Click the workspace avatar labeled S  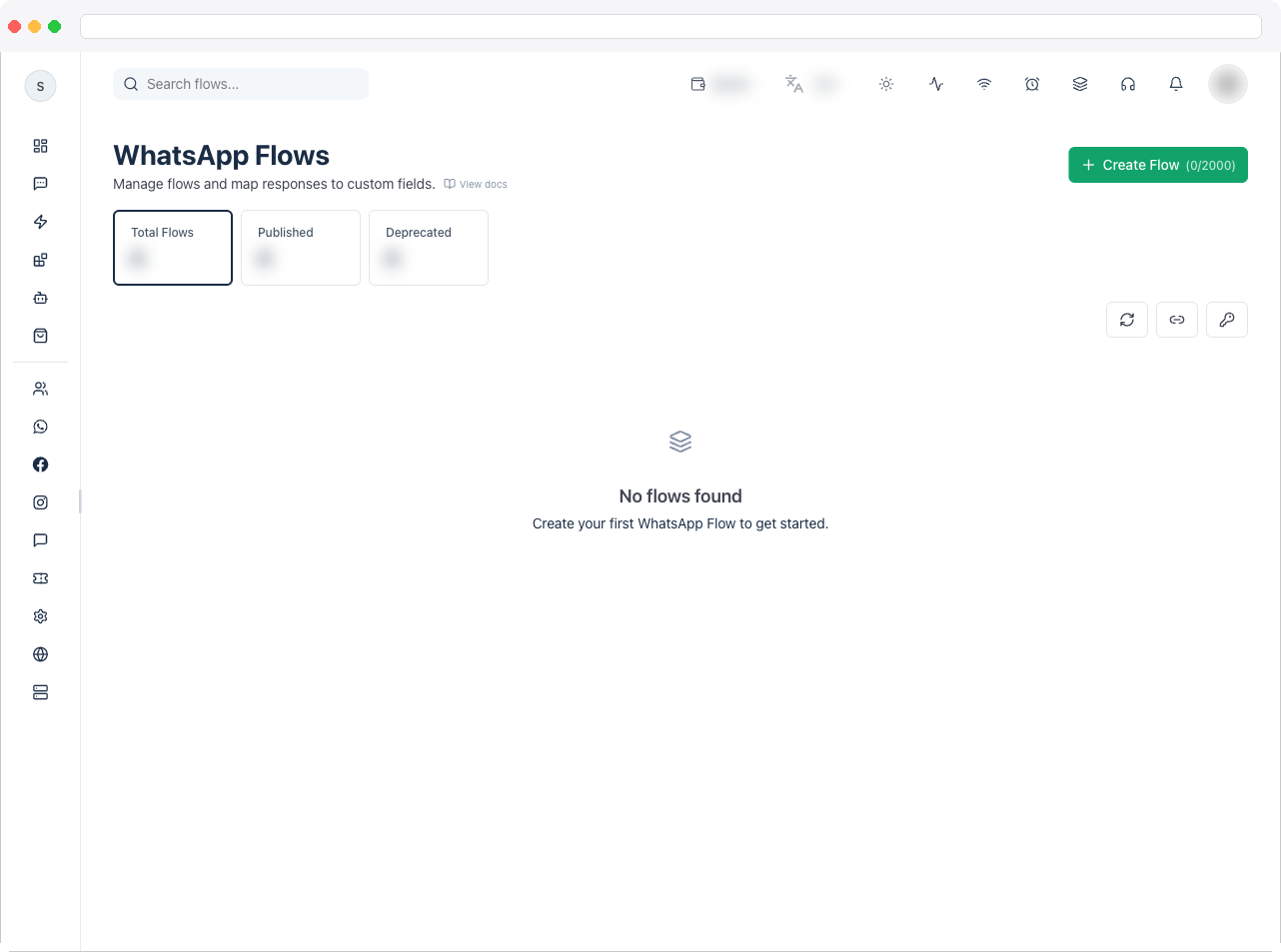pyautogui.click(x=40, y=86)
